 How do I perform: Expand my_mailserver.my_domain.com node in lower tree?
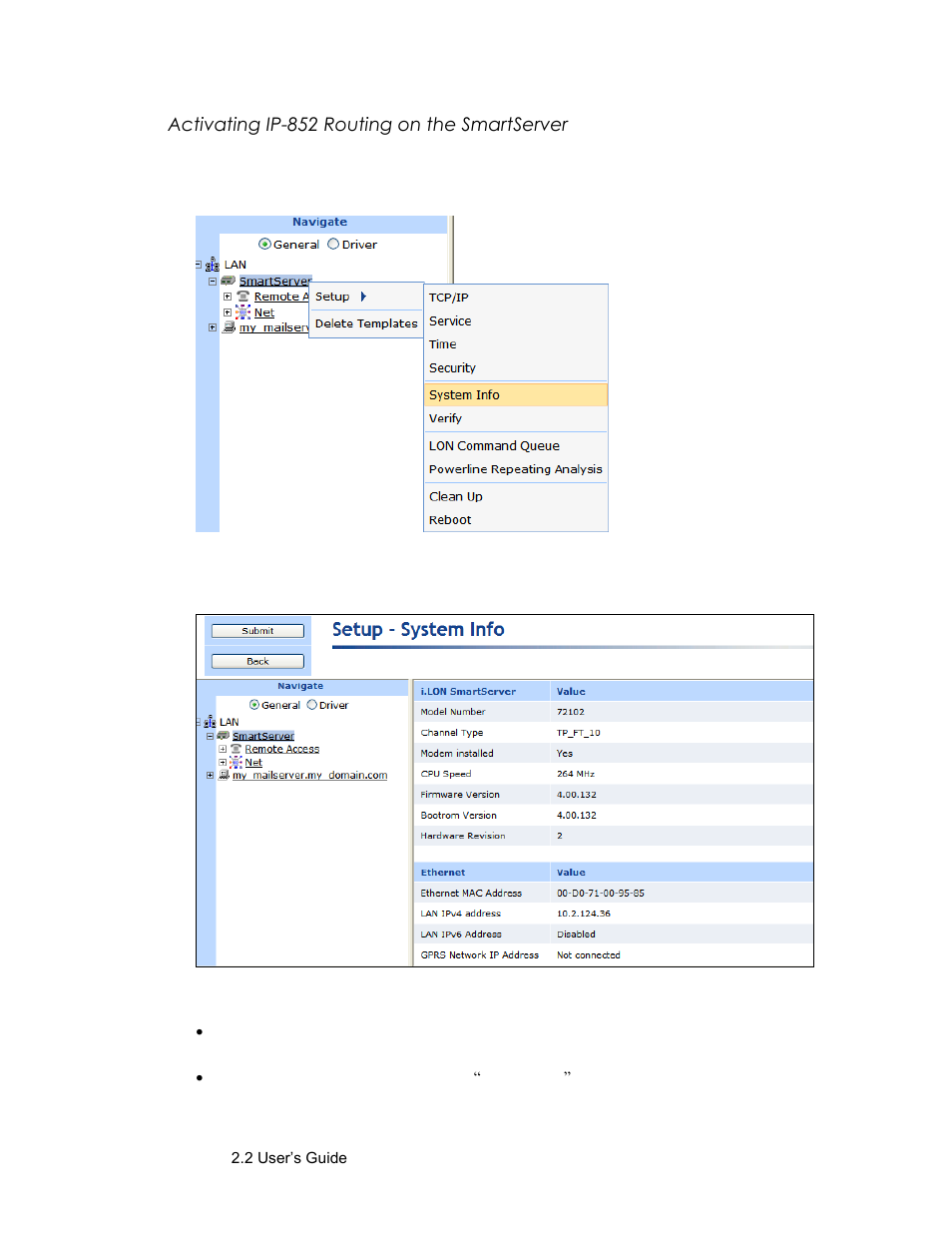(x=211, y=775)
